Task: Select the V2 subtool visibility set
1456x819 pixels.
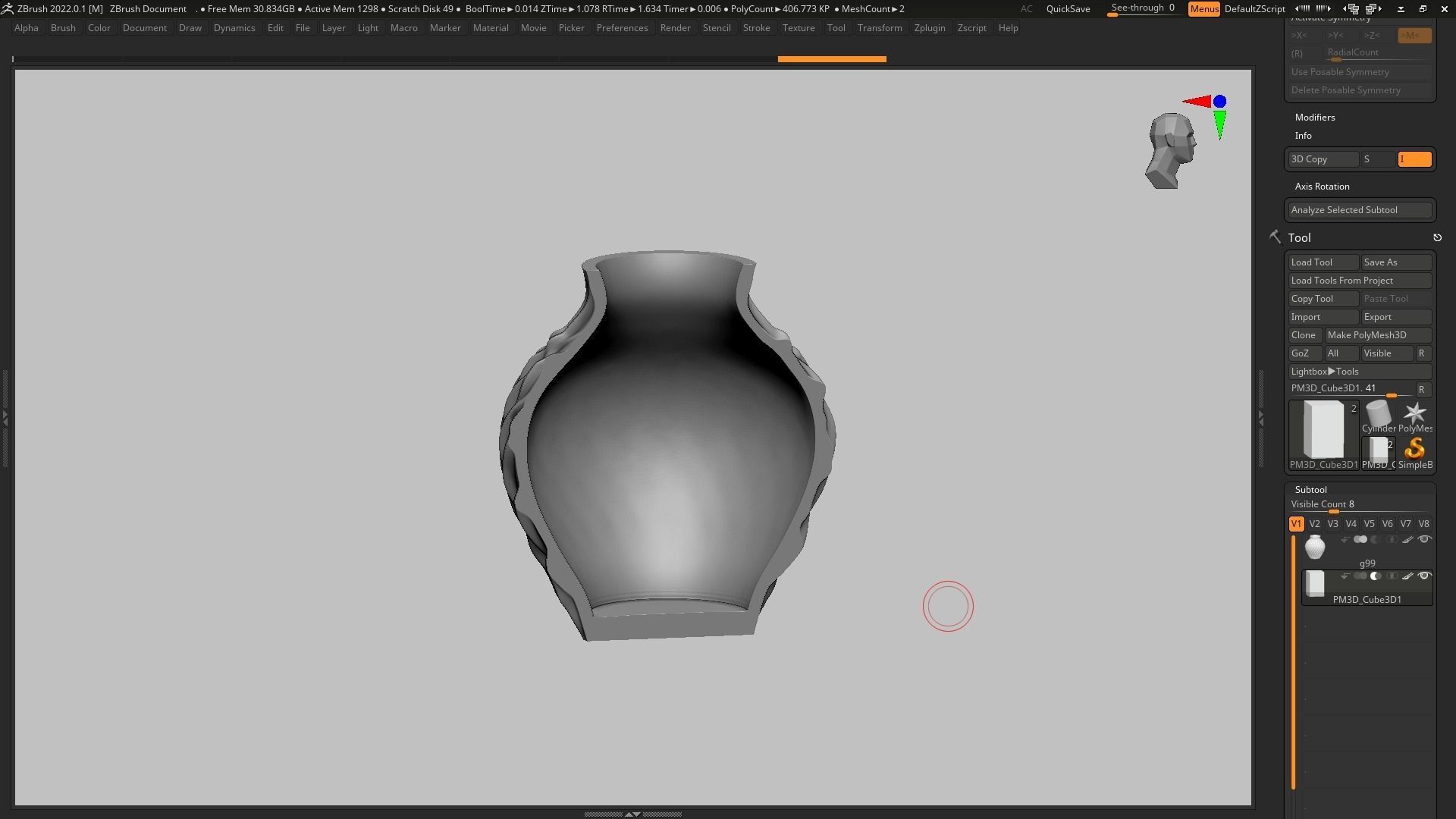Action: click(x=1314, y=524)
